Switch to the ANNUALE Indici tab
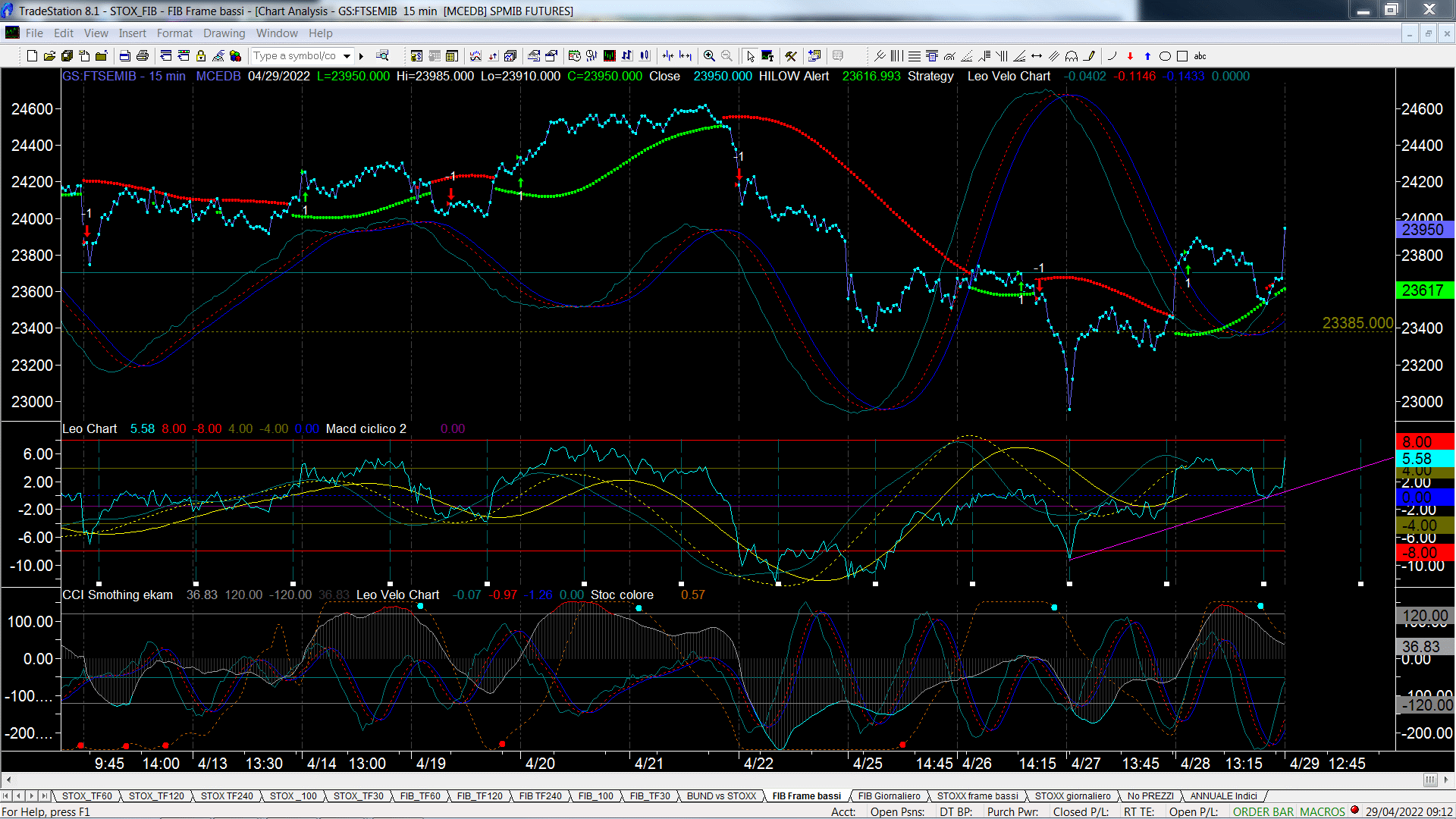This screenshot has height=819, width=1456. coord(1223,796)
